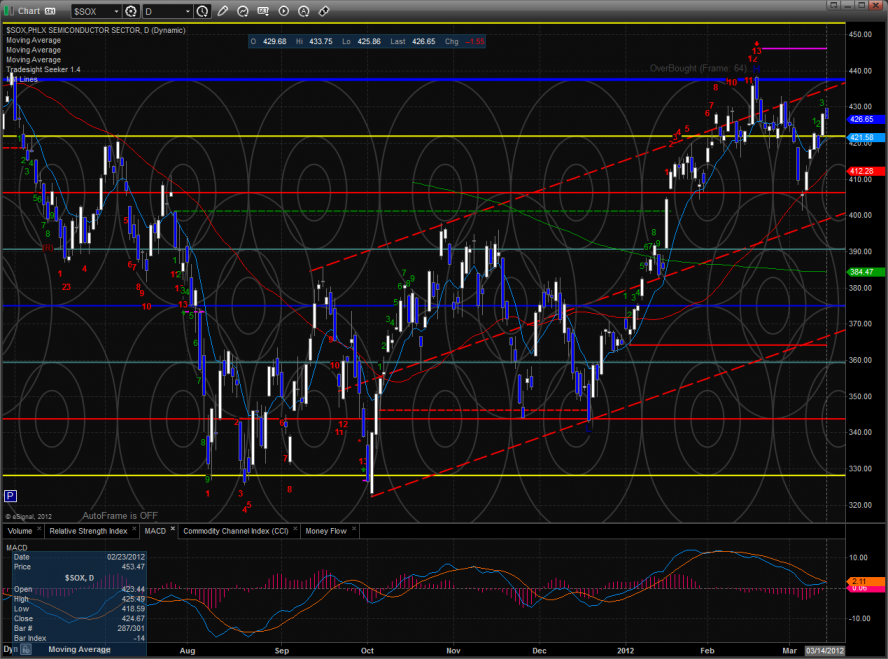Click the interval clock icon
Viewport: 888px width, 659px height.
203,11
